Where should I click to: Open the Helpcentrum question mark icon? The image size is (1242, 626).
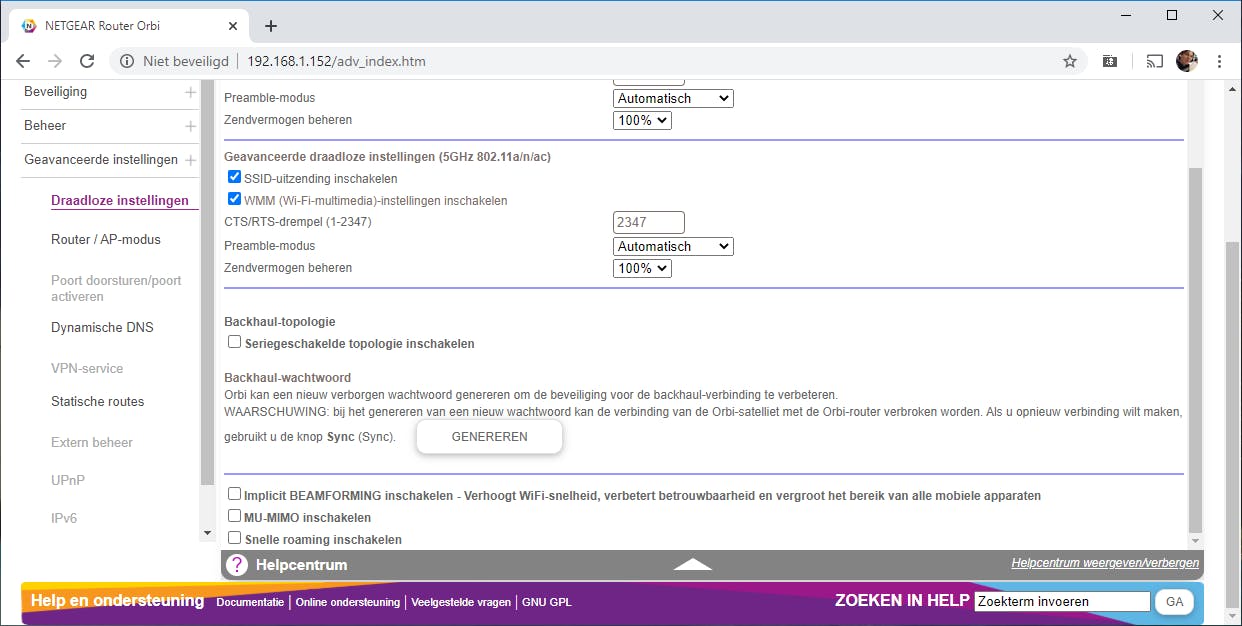click(237, 564)
